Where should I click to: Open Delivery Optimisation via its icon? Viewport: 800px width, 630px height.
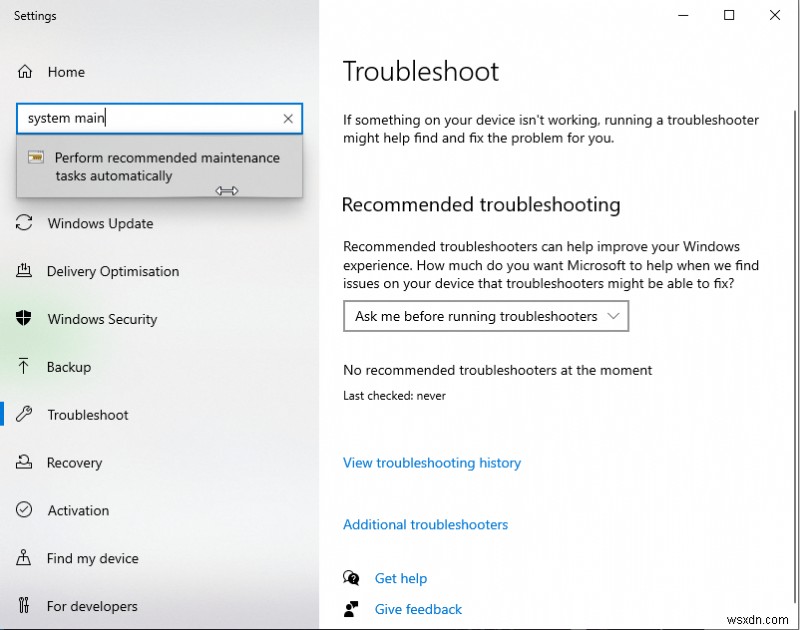click(24, 271)
